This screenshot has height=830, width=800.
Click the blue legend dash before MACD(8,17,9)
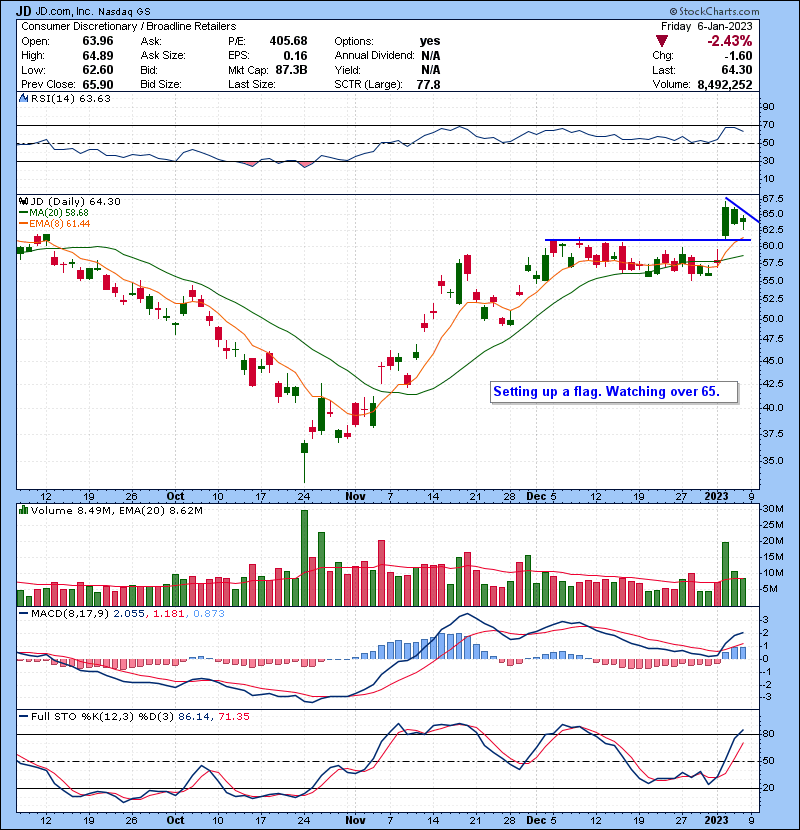[23, 613]
